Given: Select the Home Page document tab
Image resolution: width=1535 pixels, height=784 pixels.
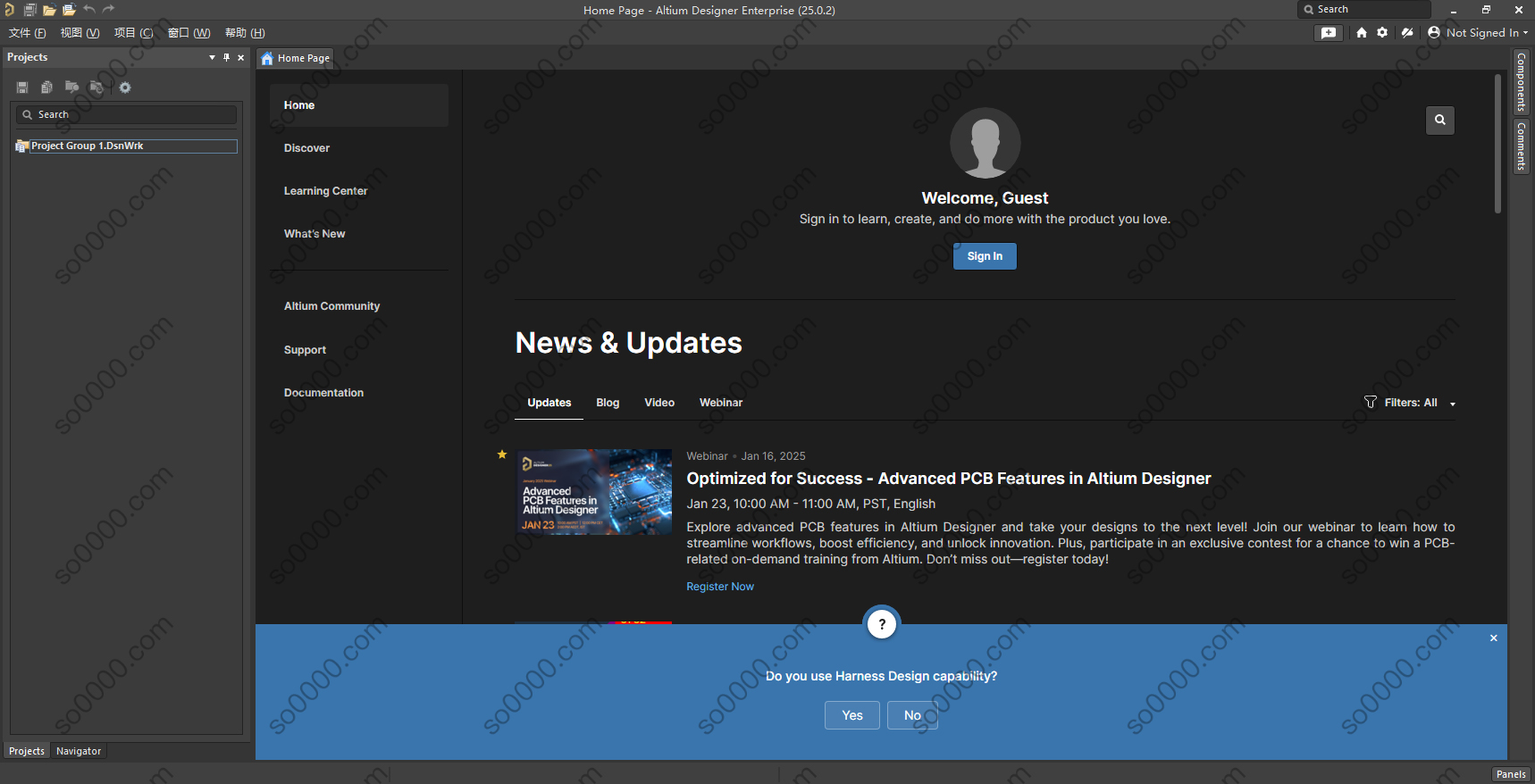Looking at the screenshot, I should [296, 58].
